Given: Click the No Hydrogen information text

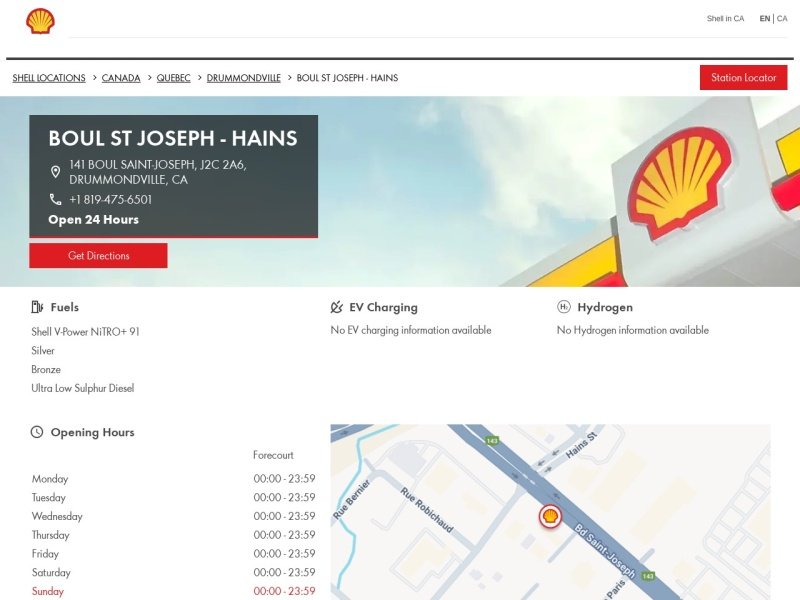Looking at the screenshot, I should click(x=633, y=330).
